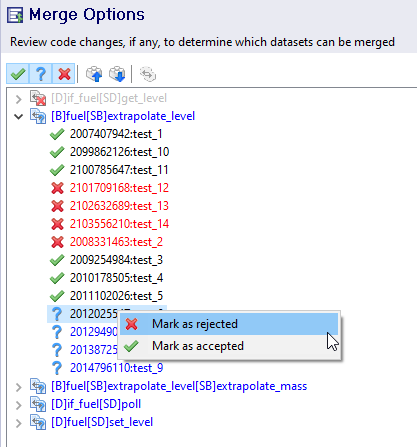
Task: Click the blue up-arrow cube toolbar icon
Action: coord(94,74)
